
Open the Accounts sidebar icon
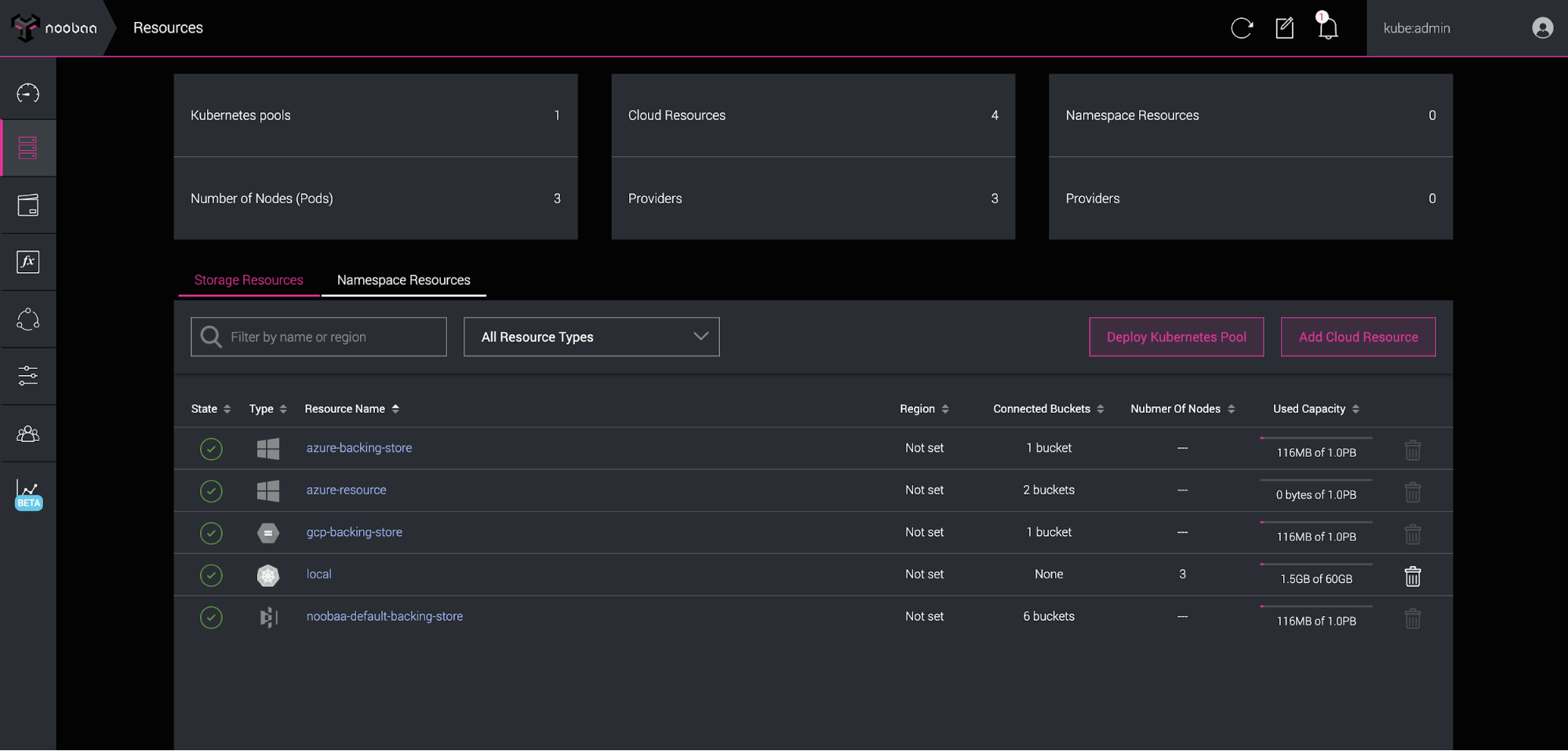click(x=27, y=433)
